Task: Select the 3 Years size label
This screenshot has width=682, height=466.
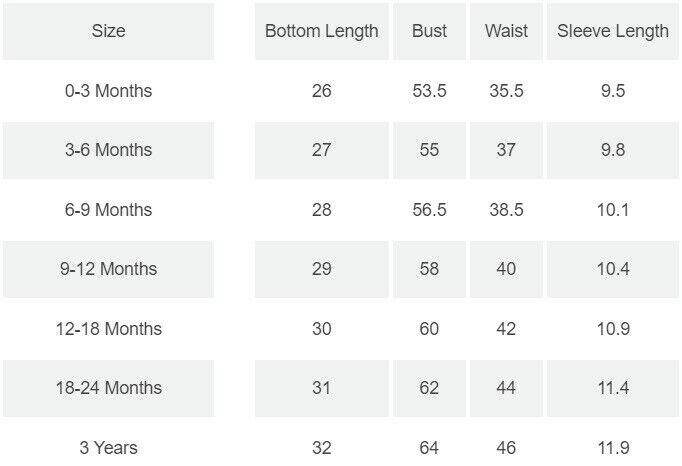Action: point(108,447)
